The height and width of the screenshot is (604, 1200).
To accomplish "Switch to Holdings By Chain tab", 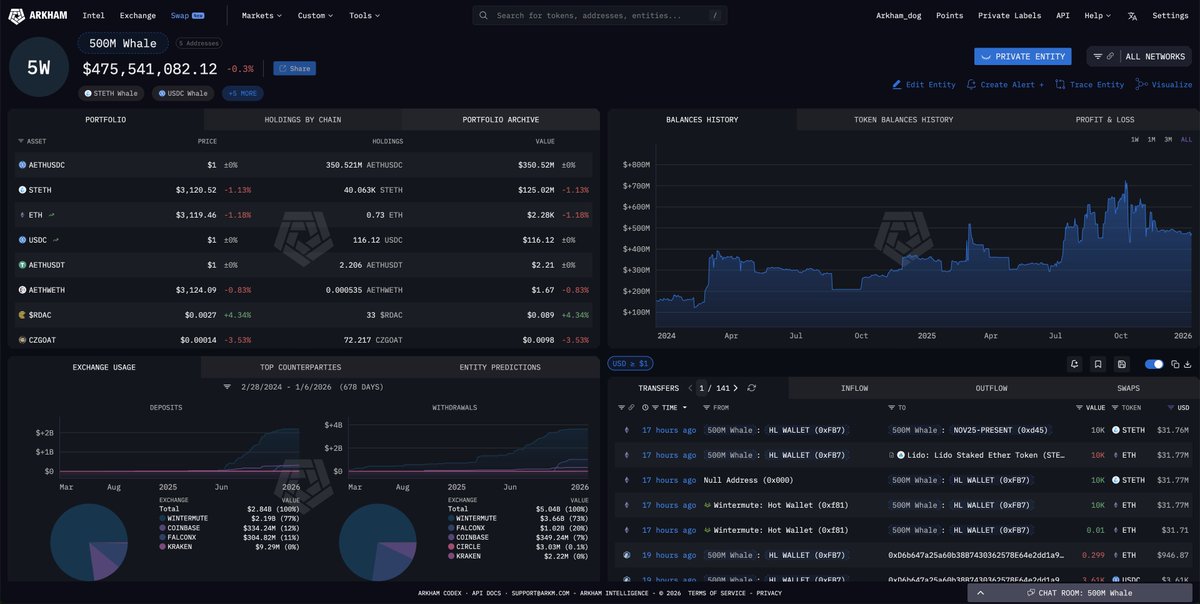I will [302, 120].
